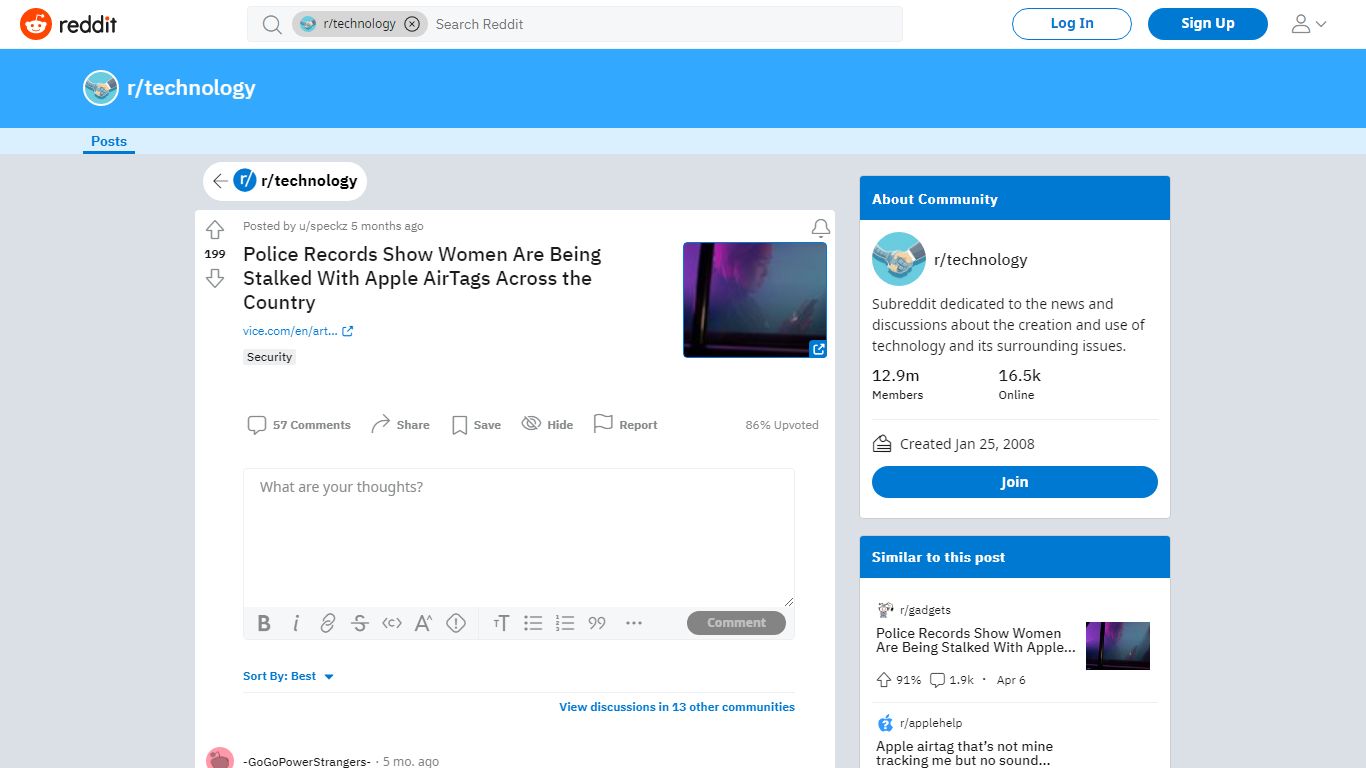Click the search magnifier icon
Screen dimensions: 1366x768
(272, 24)
